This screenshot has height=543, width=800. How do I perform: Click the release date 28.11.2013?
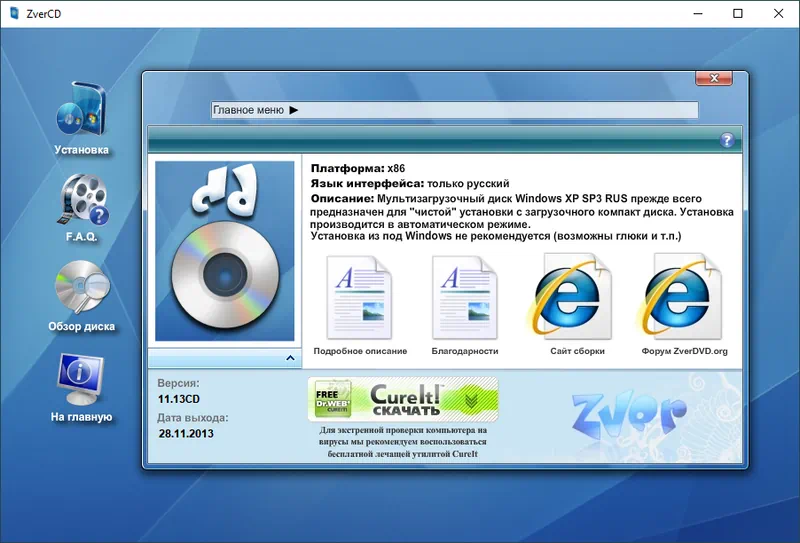click(186, 434)
